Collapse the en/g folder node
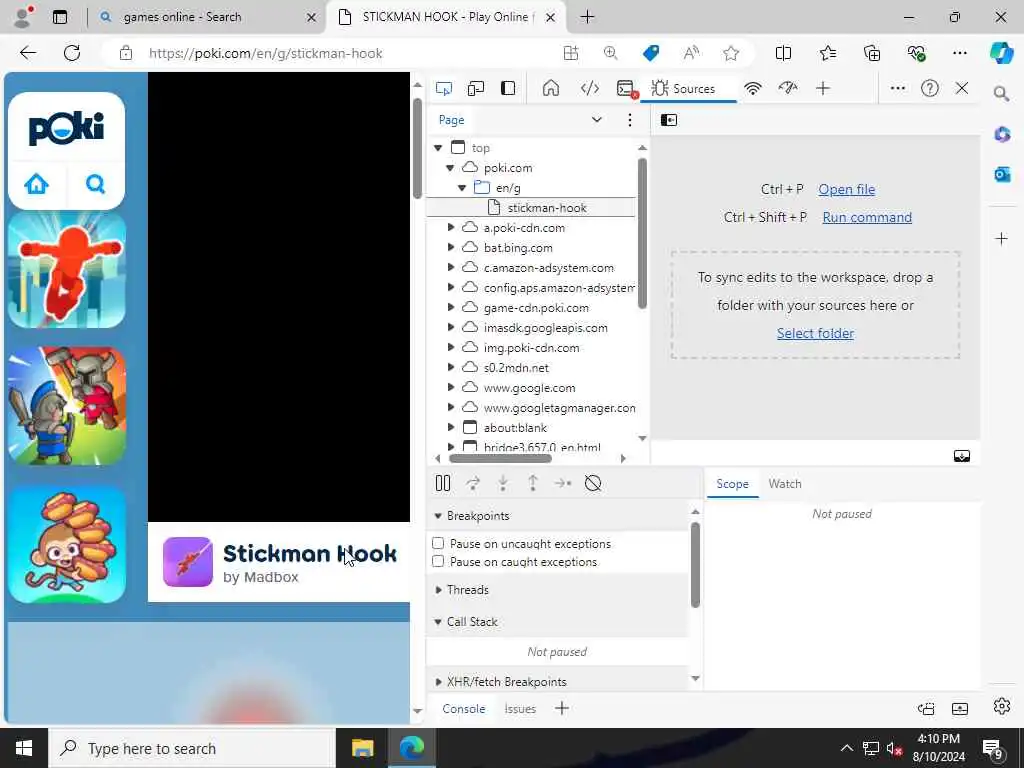The image size is (1024, 768). click(x=462, y=188)
